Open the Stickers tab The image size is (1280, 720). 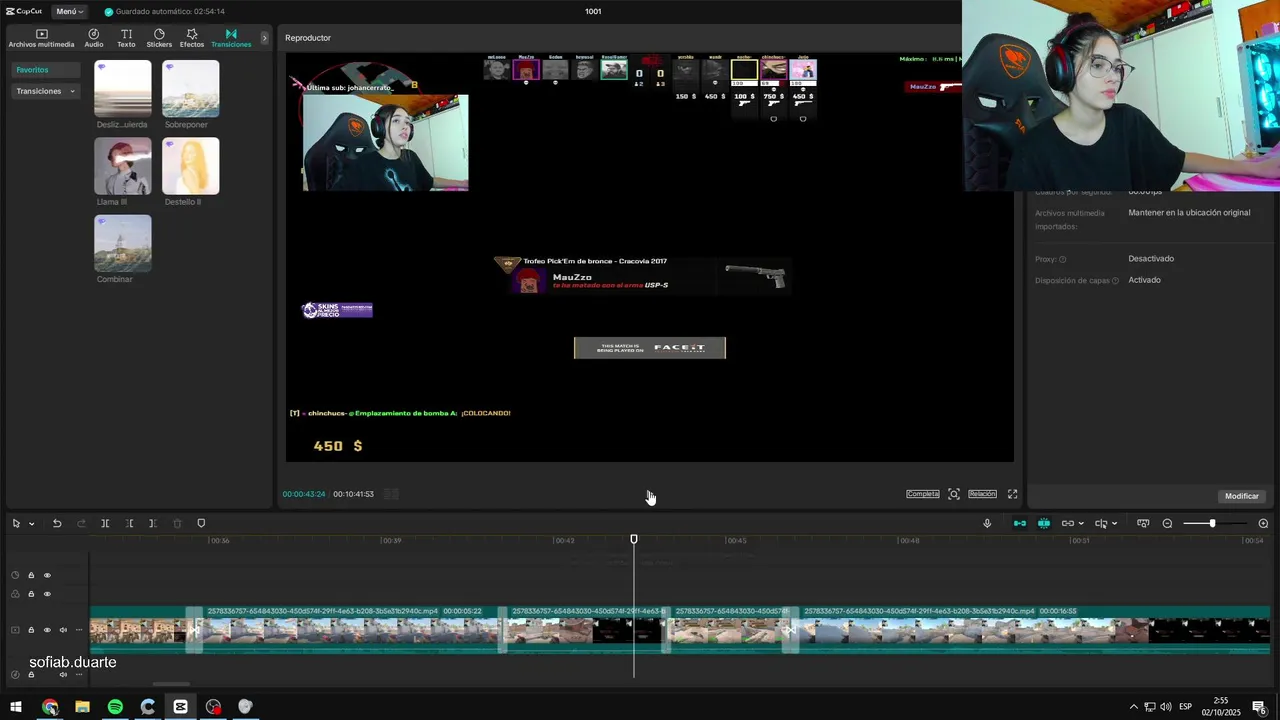pos(159,38)
